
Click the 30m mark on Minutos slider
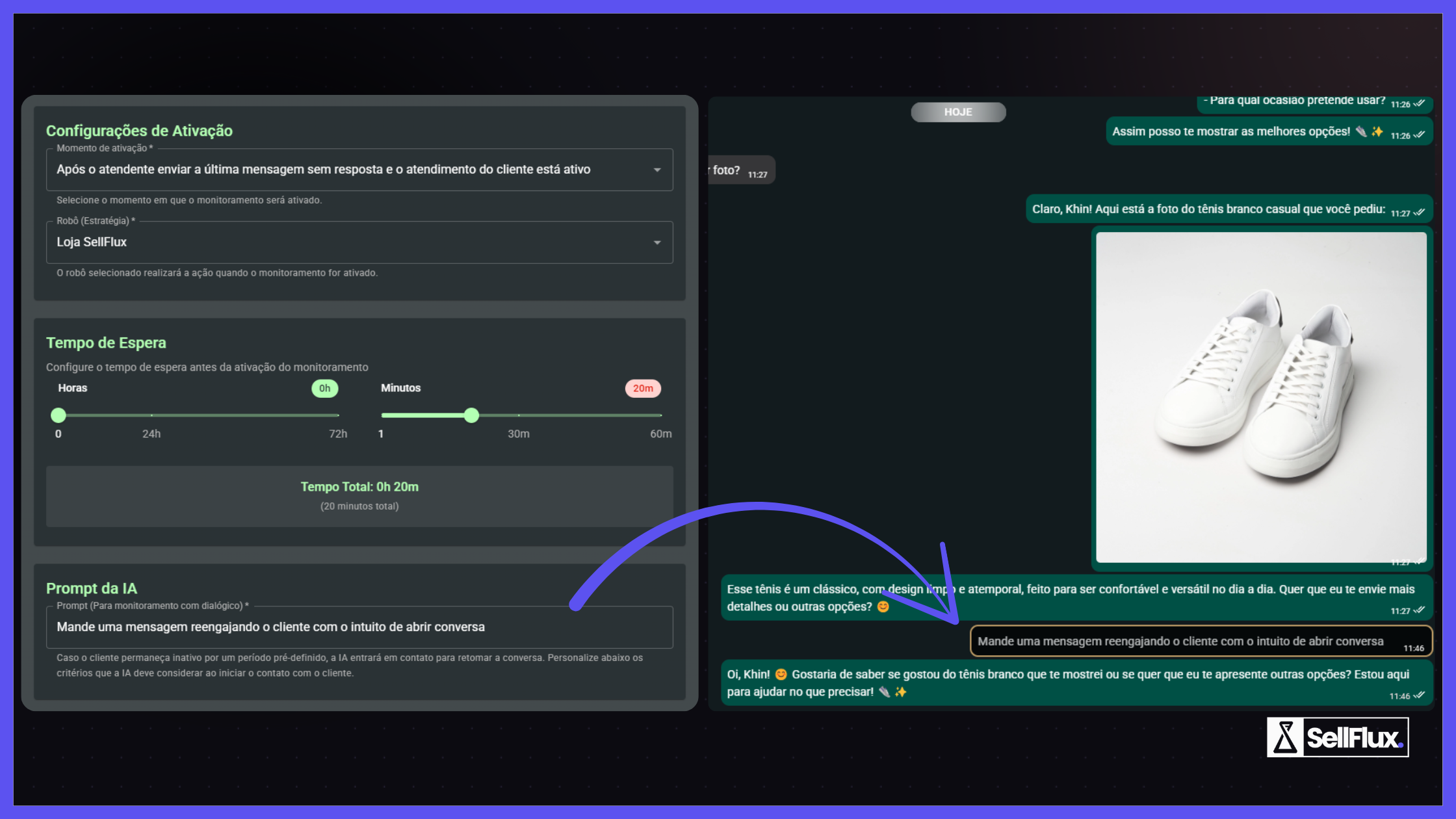click(x=519, y=415)
